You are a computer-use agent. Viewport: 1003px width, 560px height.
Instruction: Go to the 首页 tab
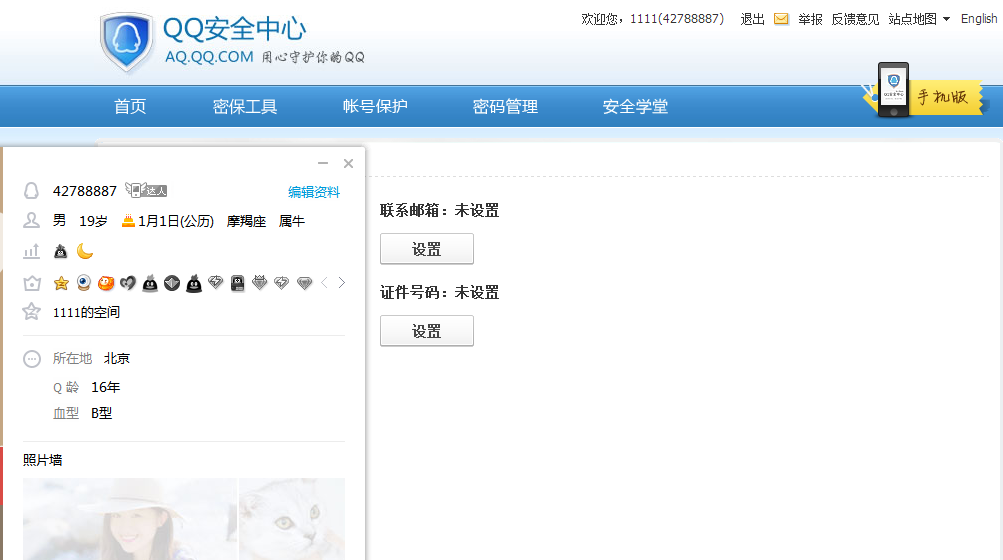pyautogui.click(x=130, y=106)
